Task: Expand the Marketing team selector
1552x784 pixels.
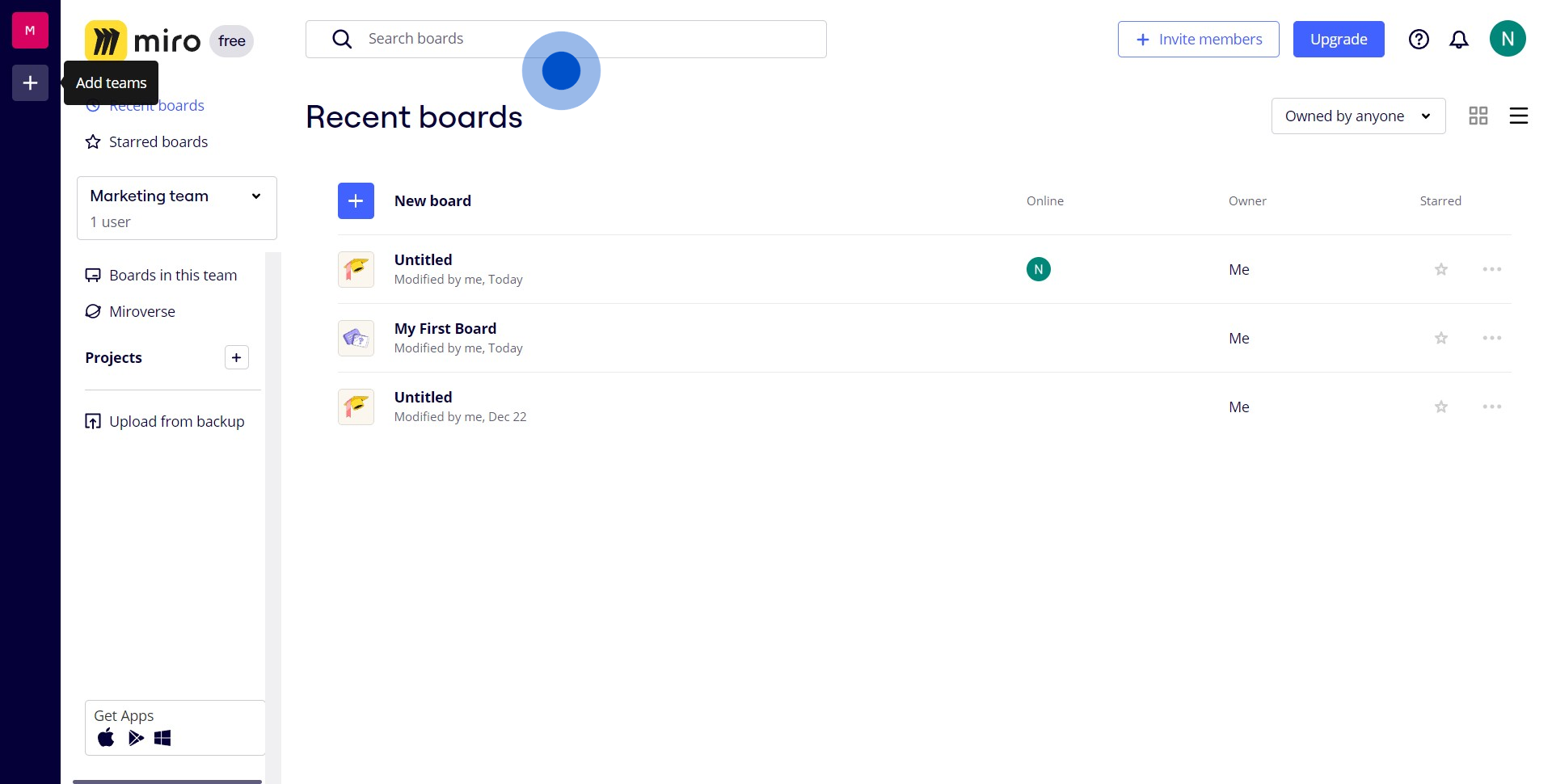Action: [x=176, y=208]
